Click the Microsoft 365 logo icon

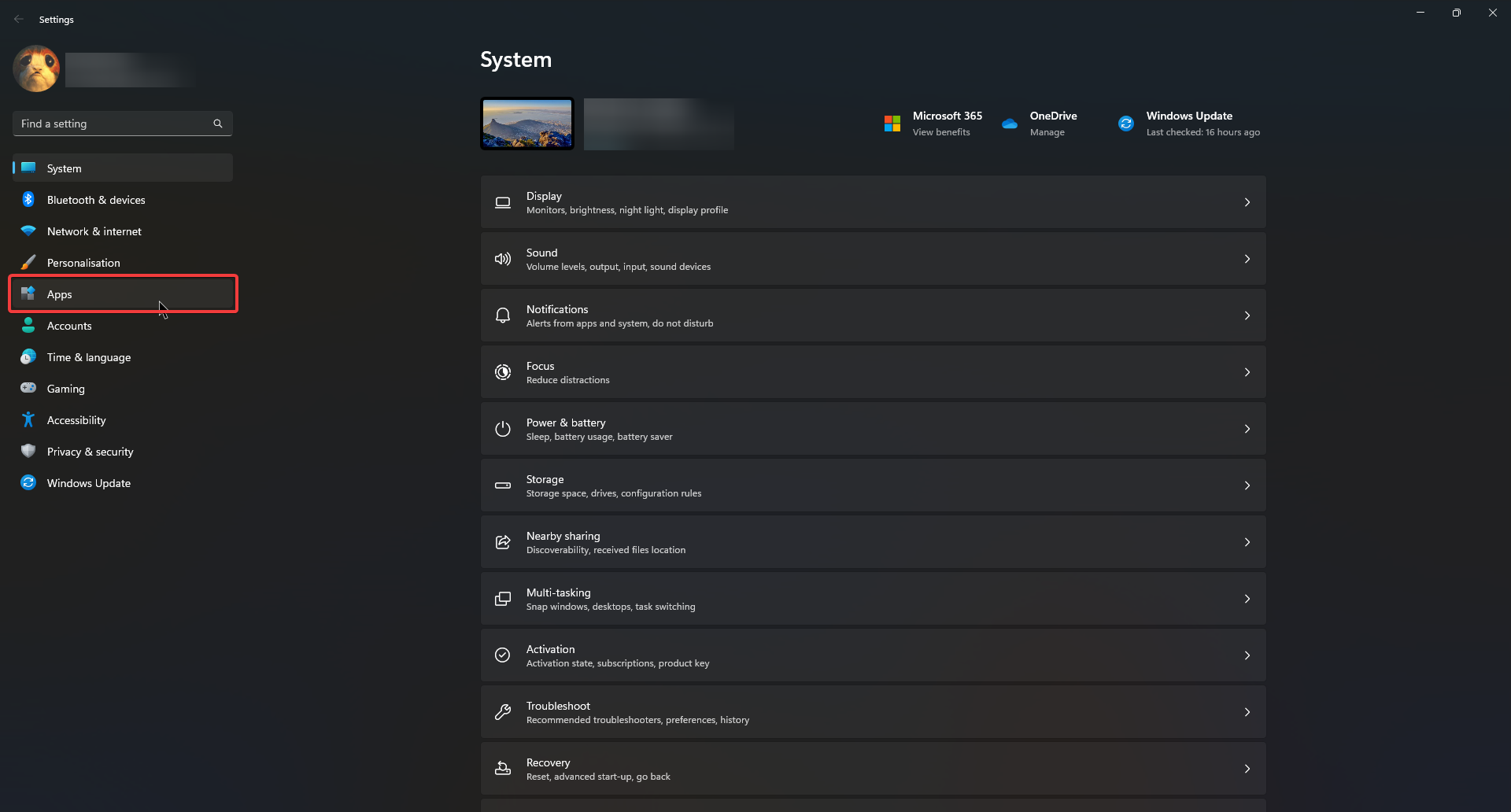[x=892, y=124]
